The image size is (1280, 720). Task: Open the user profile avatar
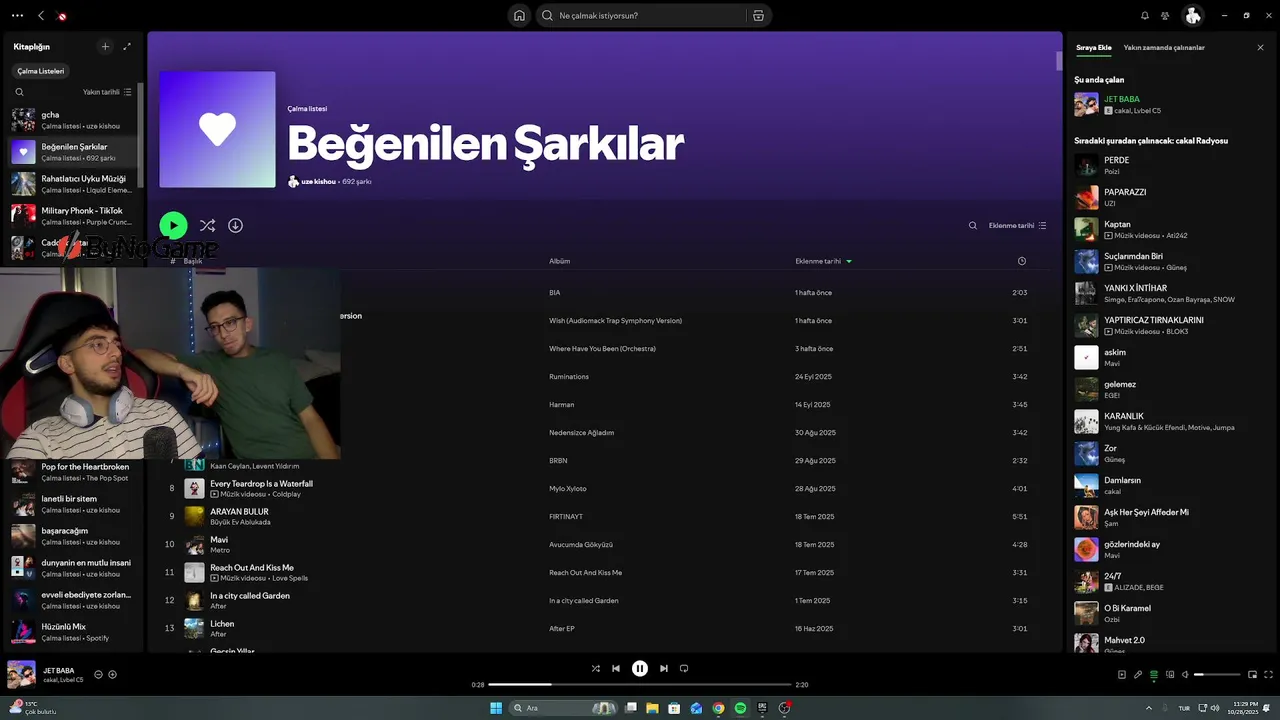1192,15
